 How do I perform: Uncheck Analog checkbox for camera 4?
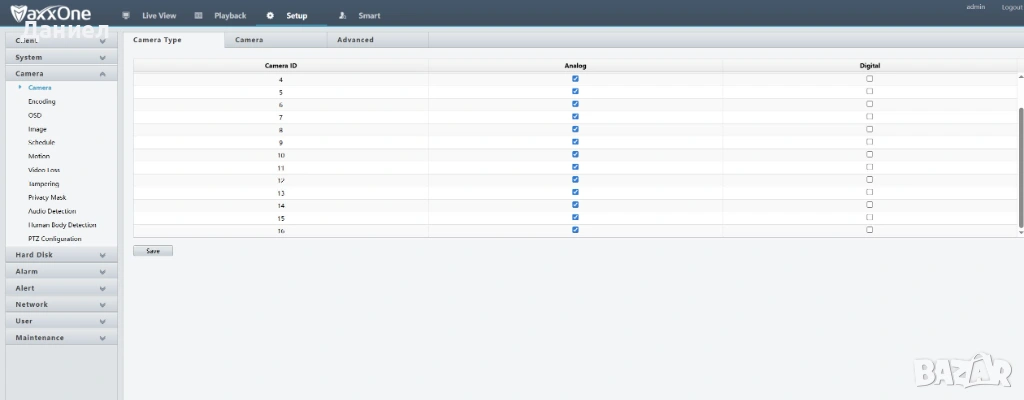575,78
